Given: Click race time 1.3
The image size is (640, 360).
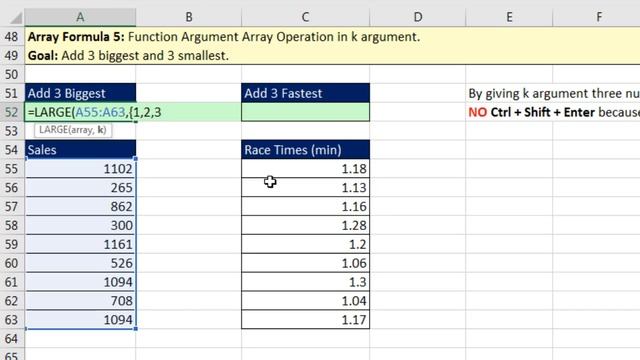Looking at the screenshot, I should [305, 282].
